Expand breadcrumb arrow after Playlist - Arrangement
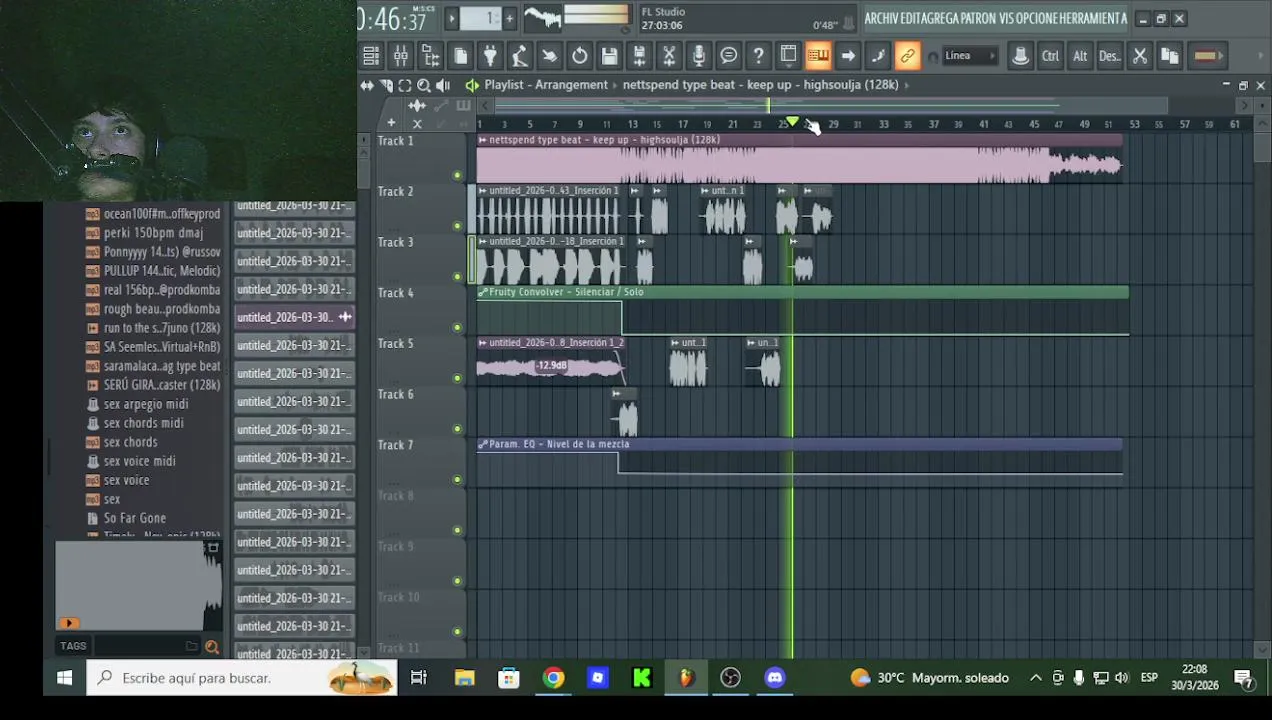The width and height of the screenshot is (1272, 720). (x=615, y=85)
